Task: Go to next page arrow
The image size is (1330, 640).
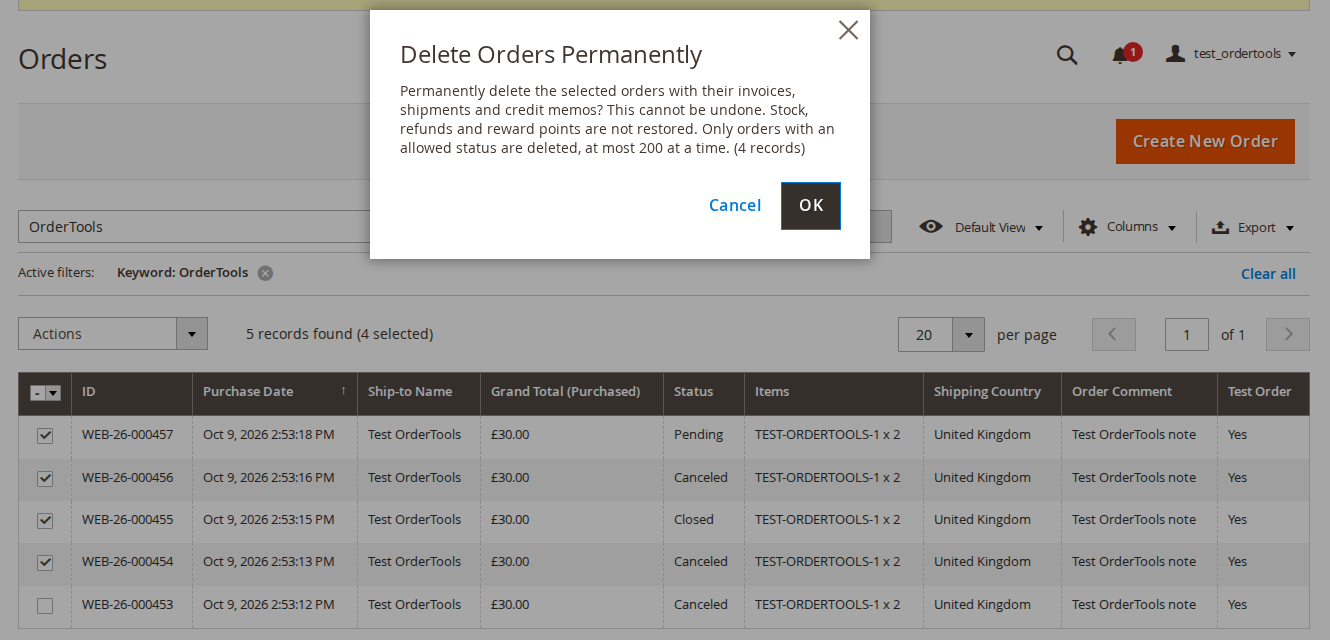Action: pos(1288,334)
